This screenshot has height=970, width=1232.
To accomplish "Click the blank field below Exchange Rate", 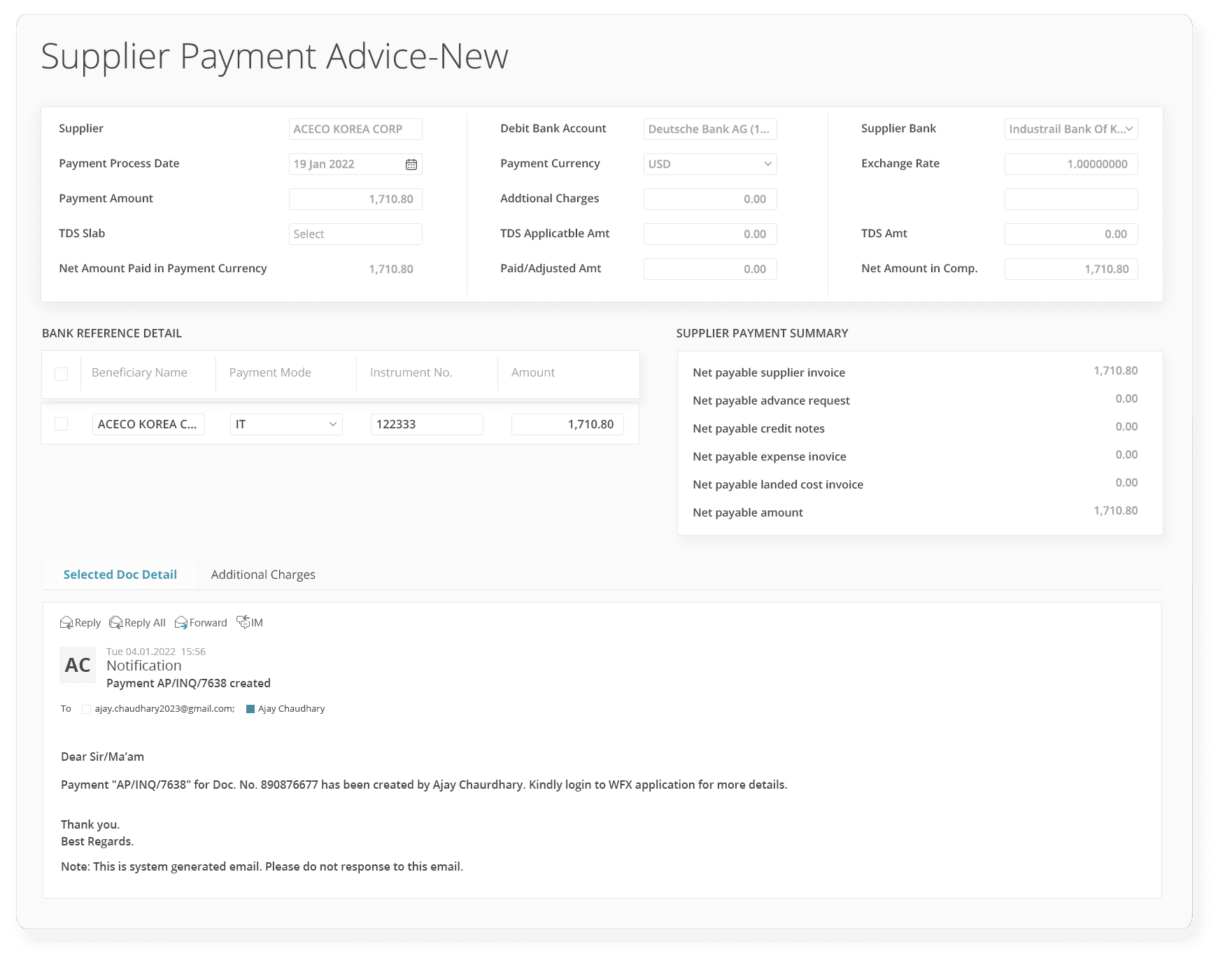I will tap(1071, 199).
